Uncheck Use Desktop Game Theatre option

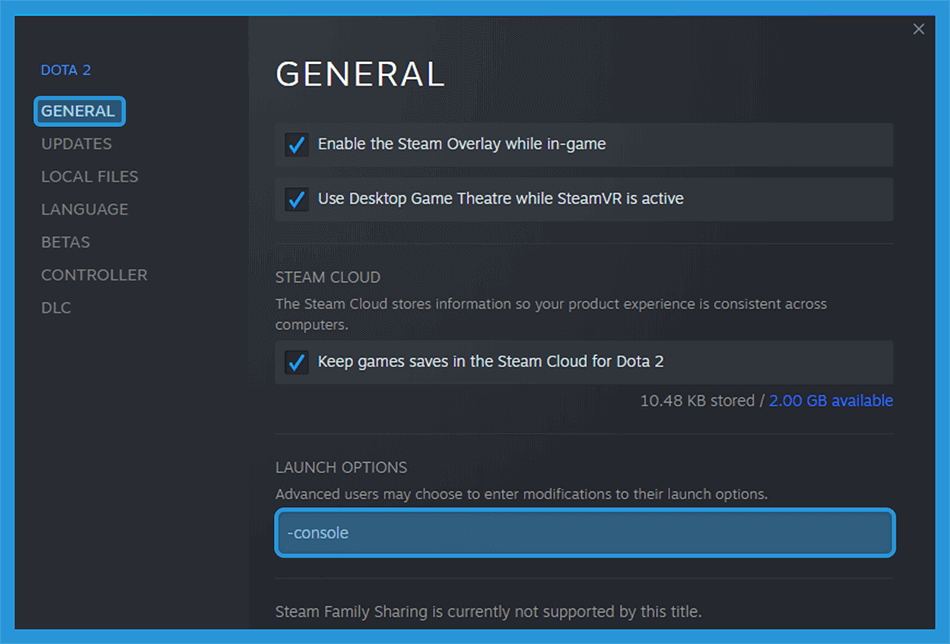(x=297, y=199)
